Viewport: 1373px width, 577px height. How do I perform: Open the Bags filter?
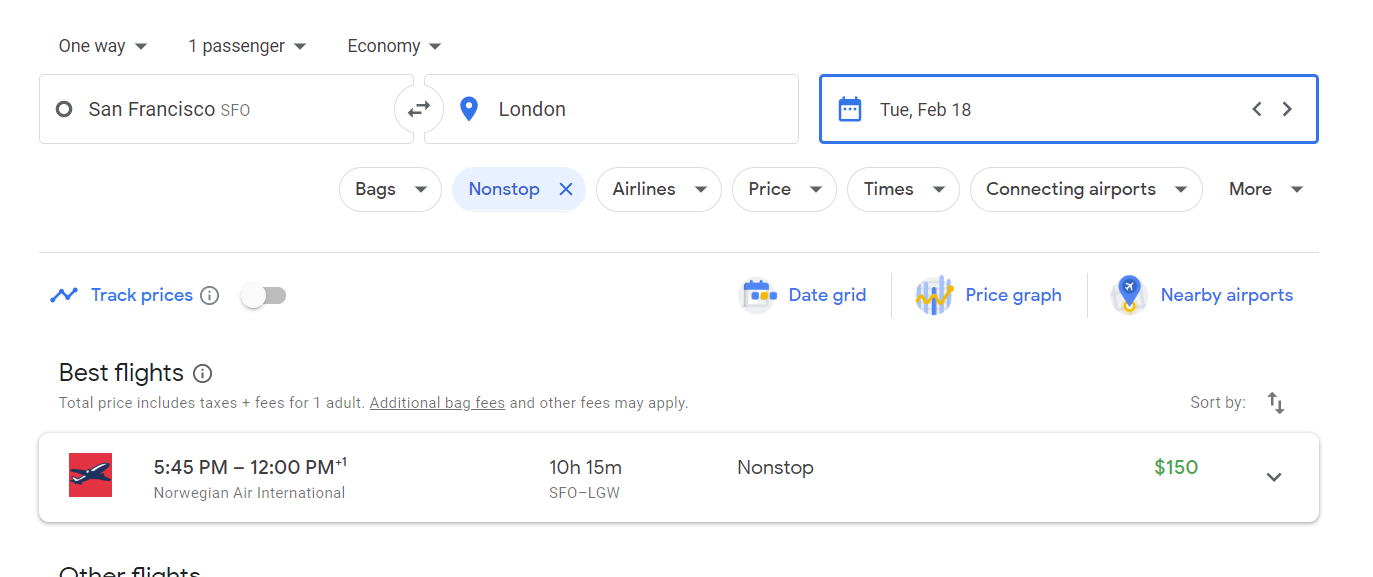point(390,189)
